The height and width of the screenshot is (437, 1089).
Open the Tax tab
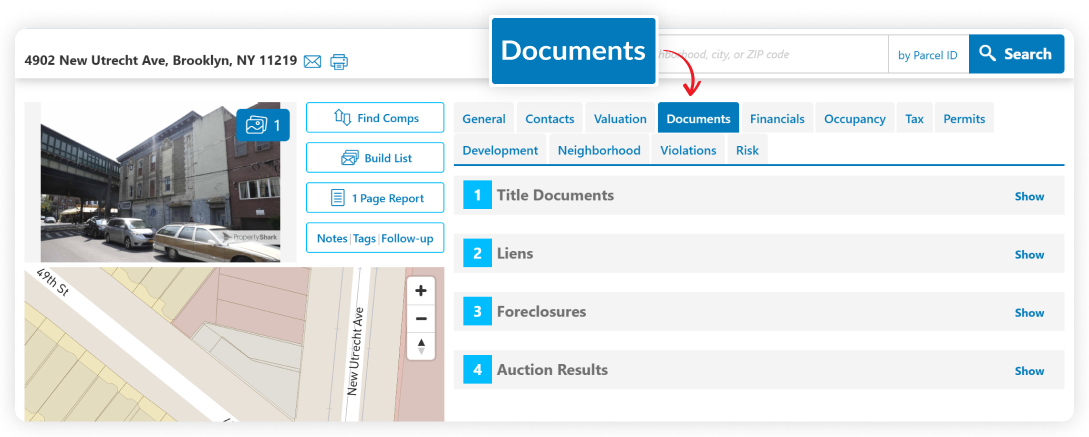(915, 118)
